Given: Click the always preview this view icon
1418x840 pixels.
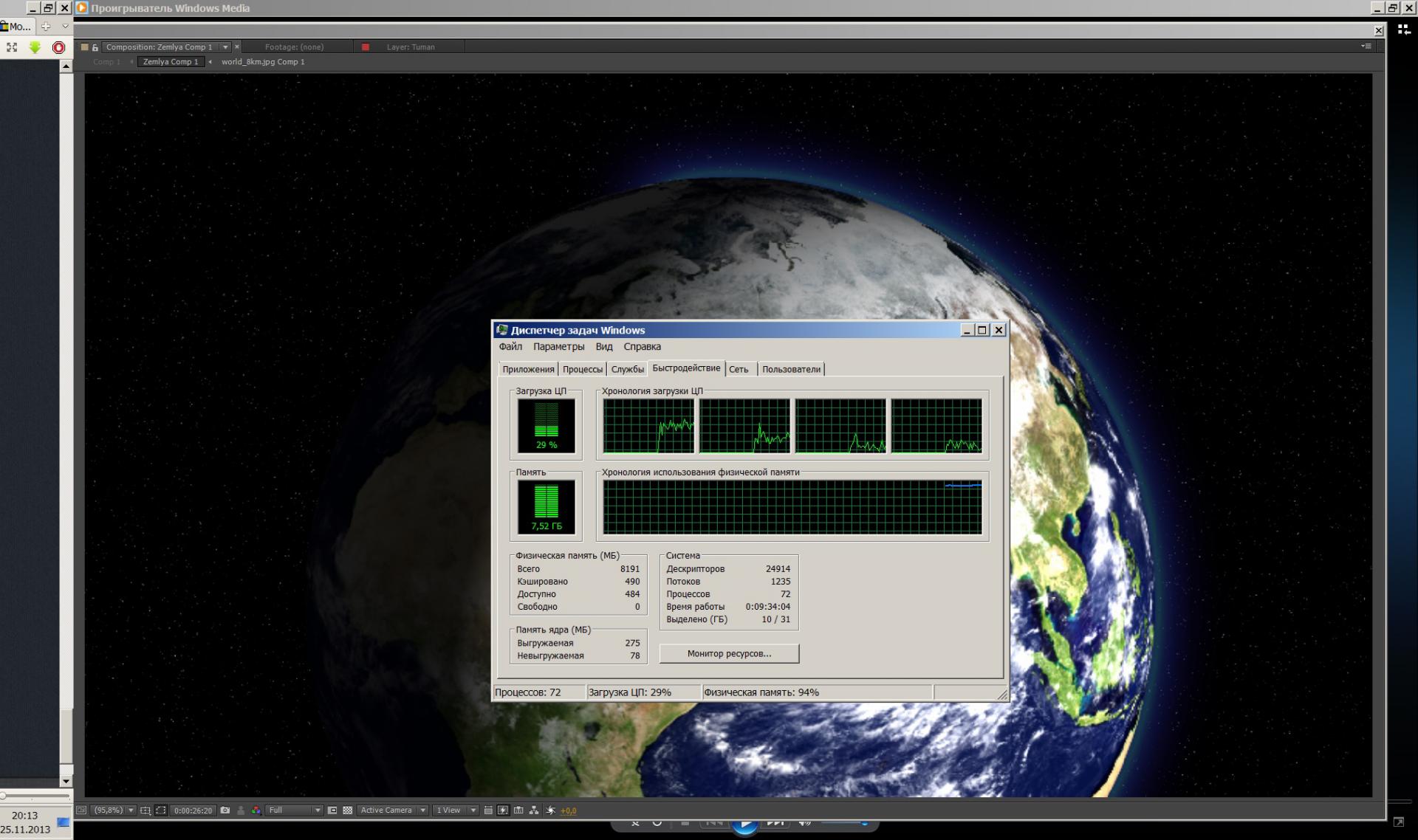Looking at the screenshot, I should point(81,810).
